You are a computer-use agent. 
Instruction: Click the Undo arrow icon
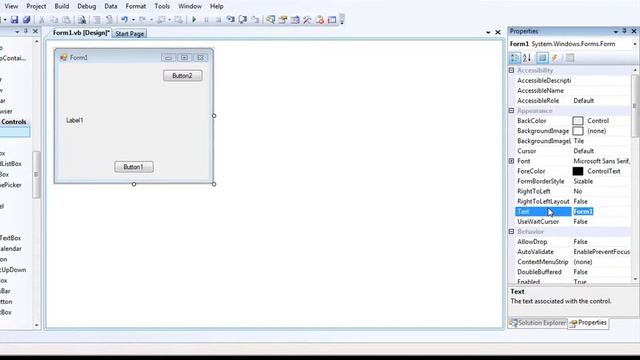coord(124,20)
